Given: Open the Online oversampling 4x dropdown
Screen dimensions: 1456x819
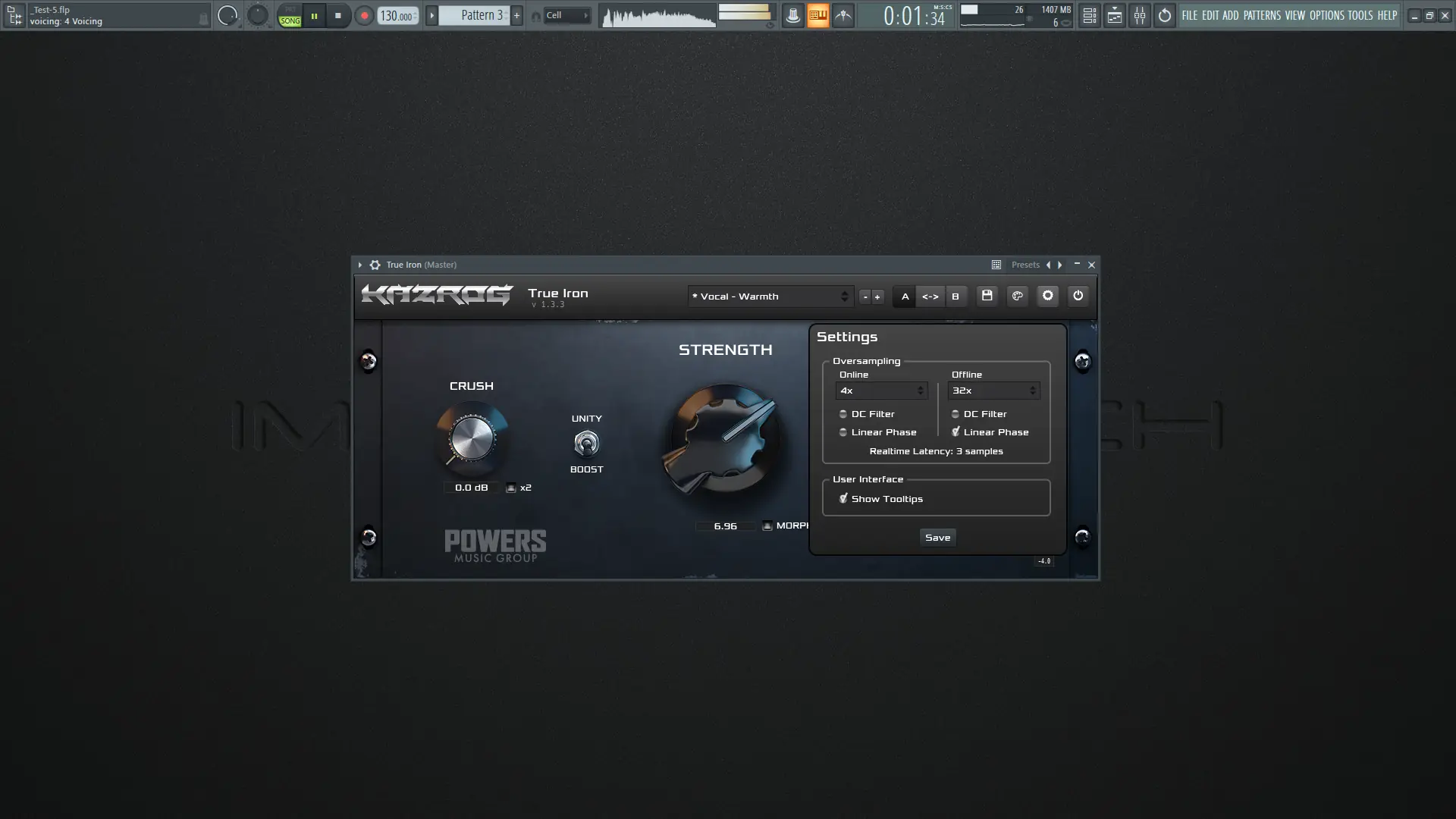Looking at the screenshot, I should click(881, 391).
